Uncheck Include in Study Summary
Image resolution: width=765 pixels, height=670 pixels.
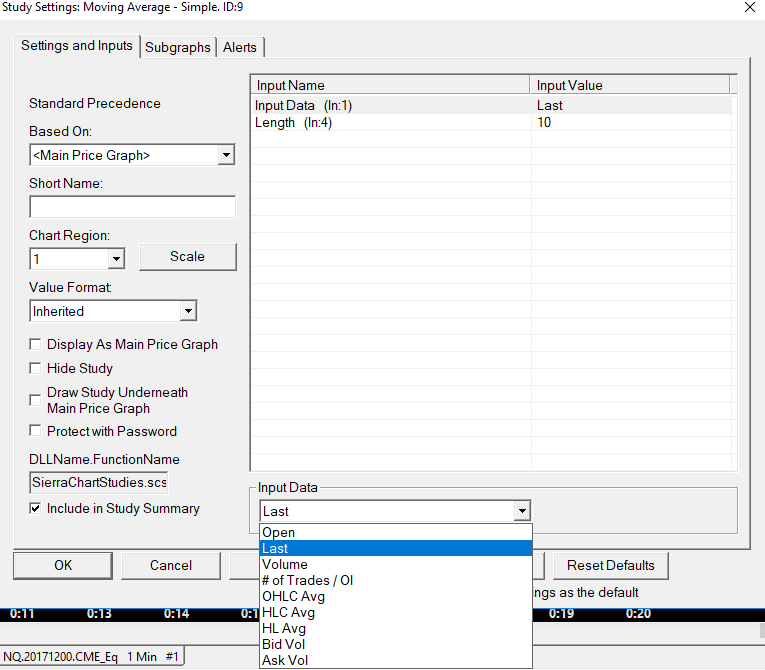35,508
